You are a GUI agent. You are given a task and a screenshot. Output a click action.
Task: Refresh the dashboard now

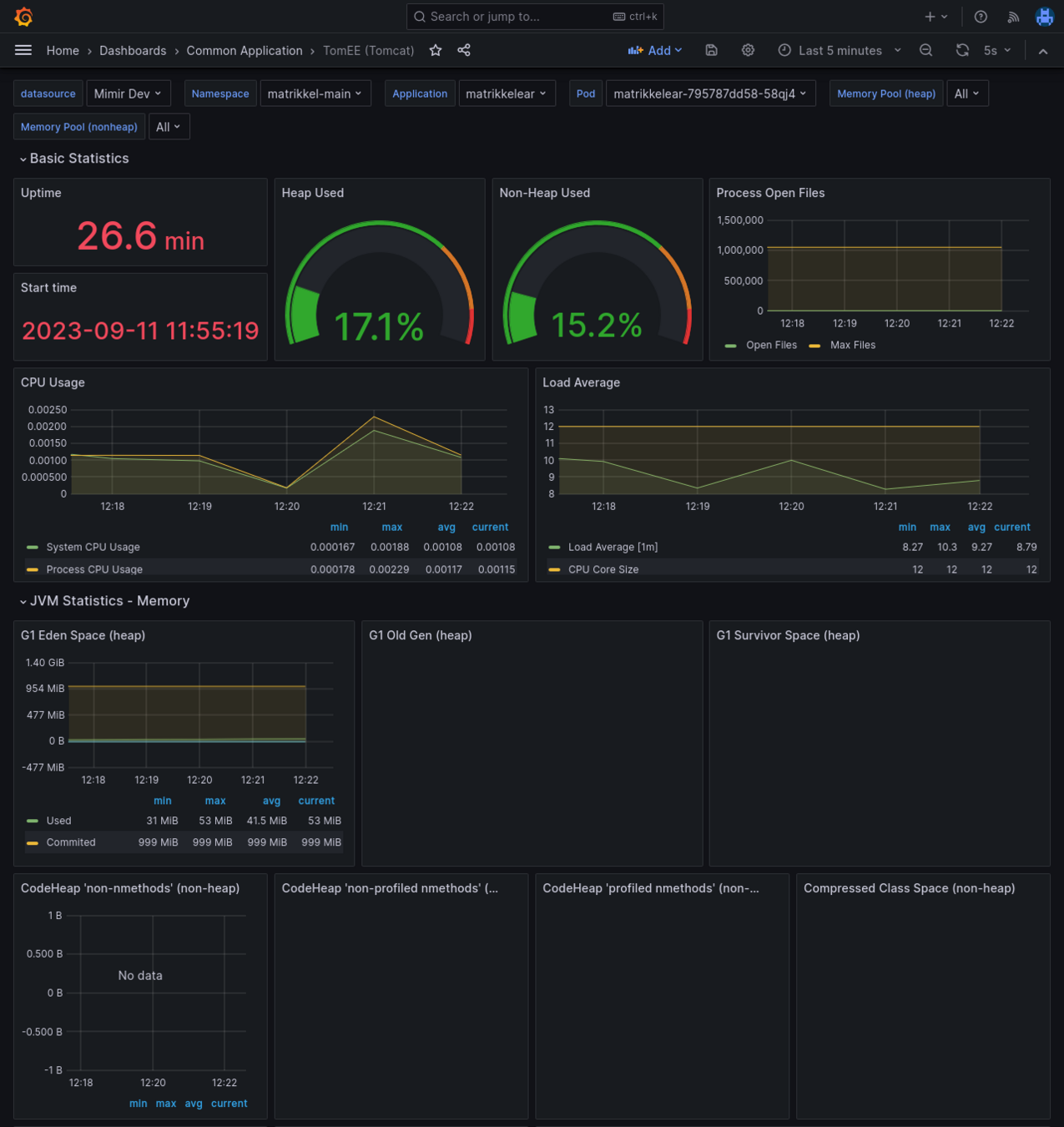point(962,50)
